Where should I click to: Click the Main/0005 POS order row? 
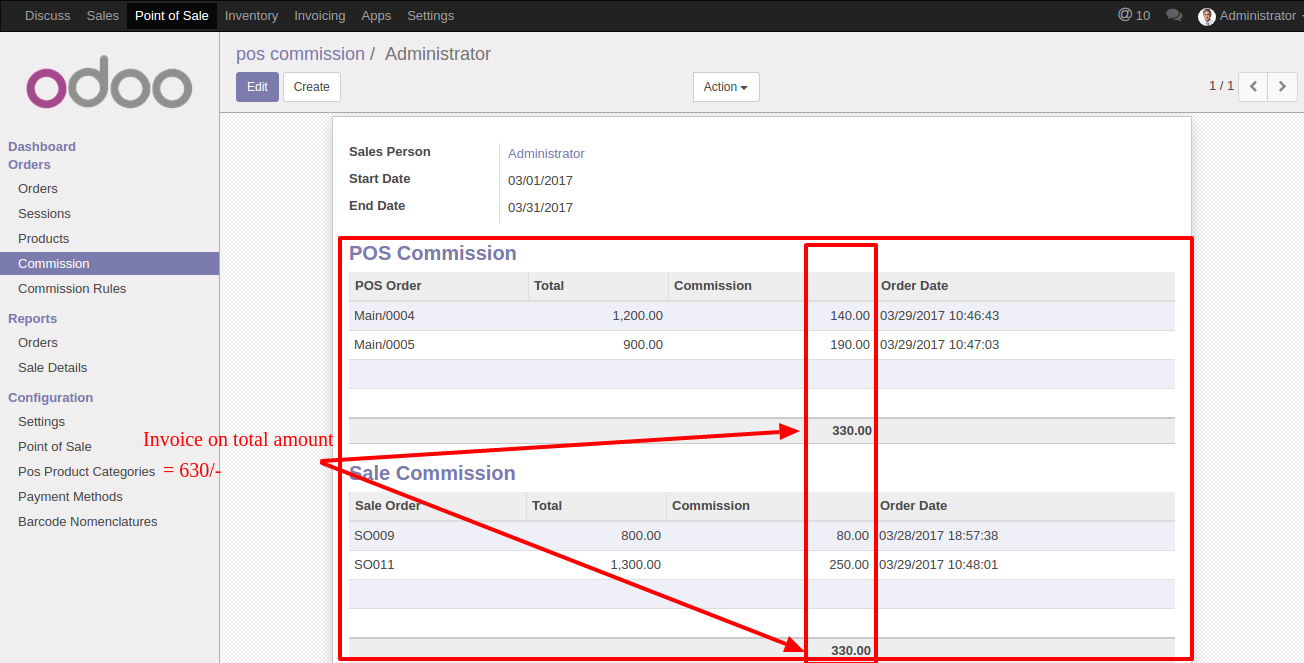(x=762, y=345)
